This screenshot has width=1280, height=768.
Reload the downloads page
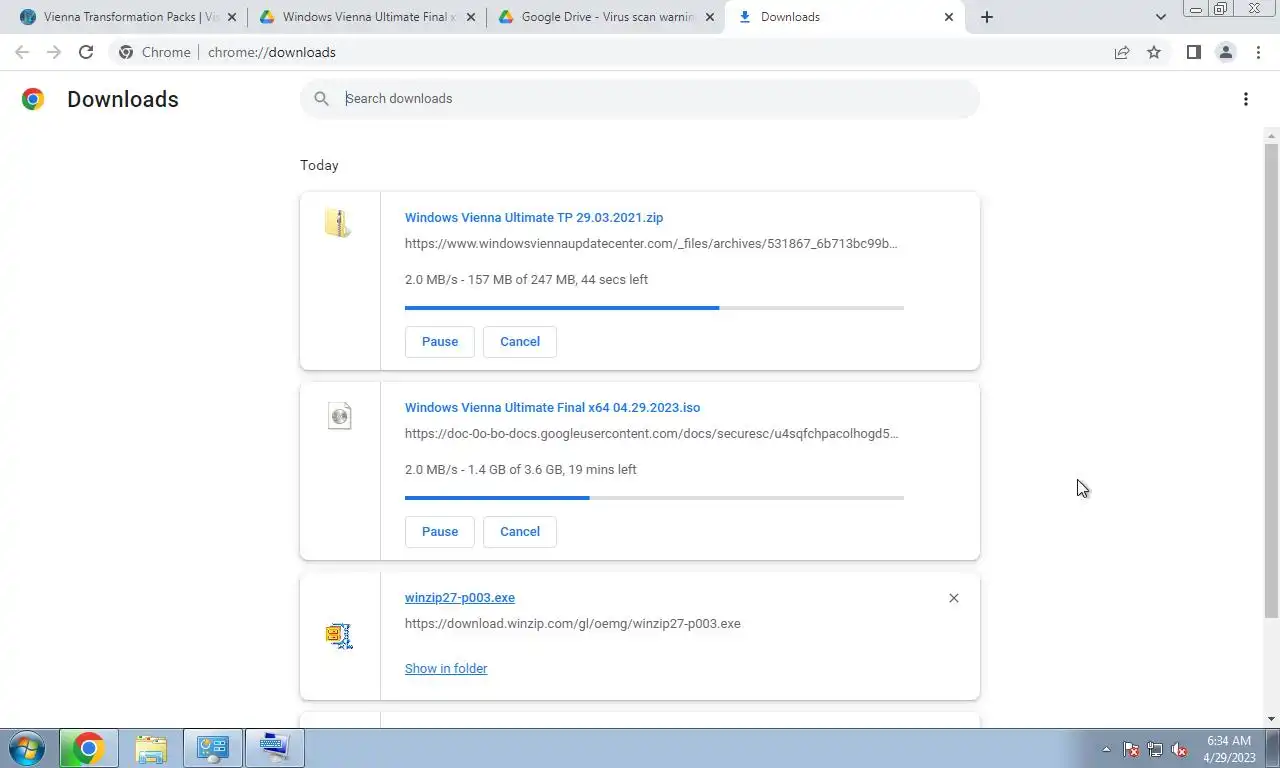point(86,52)
